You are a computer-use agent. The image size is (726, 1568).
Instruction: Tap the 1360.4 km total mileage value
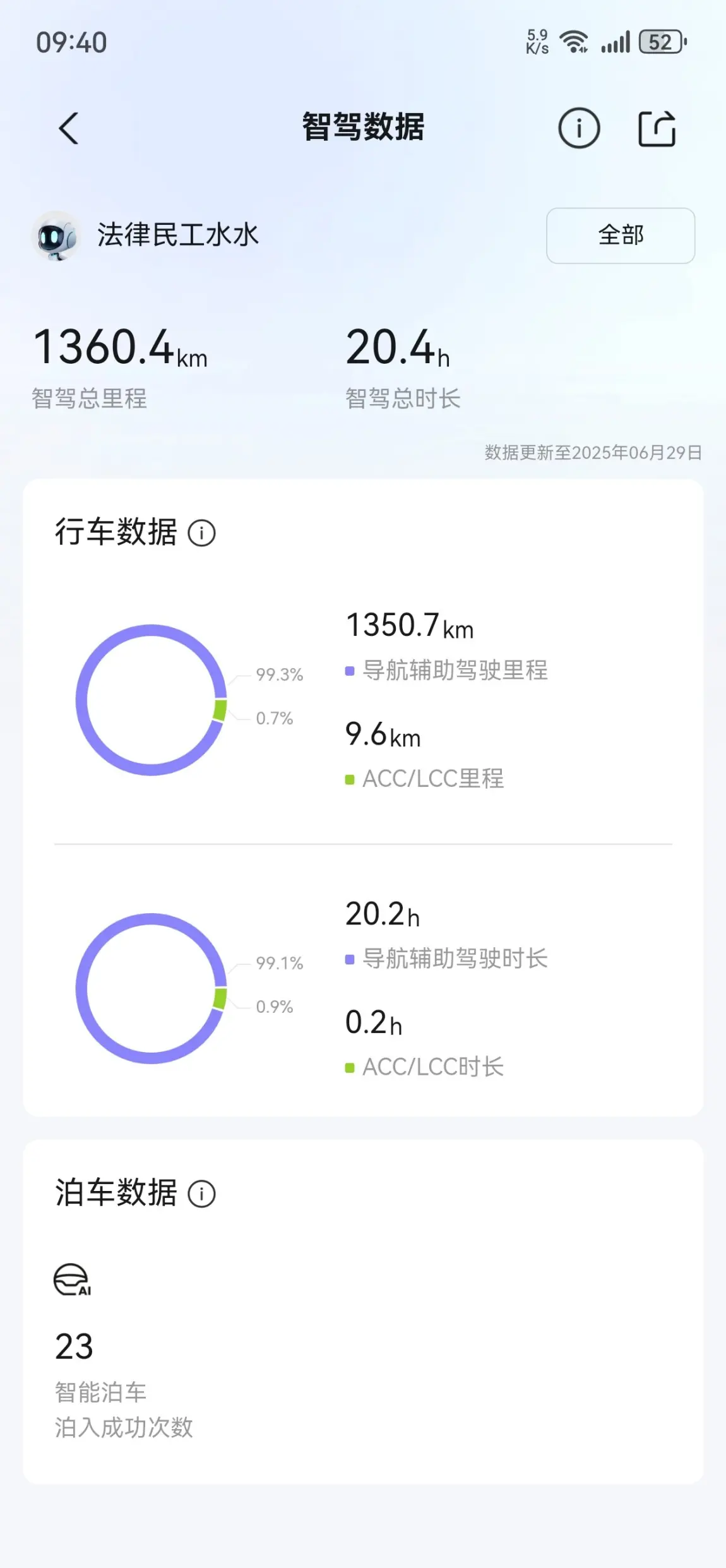point(120,347)
